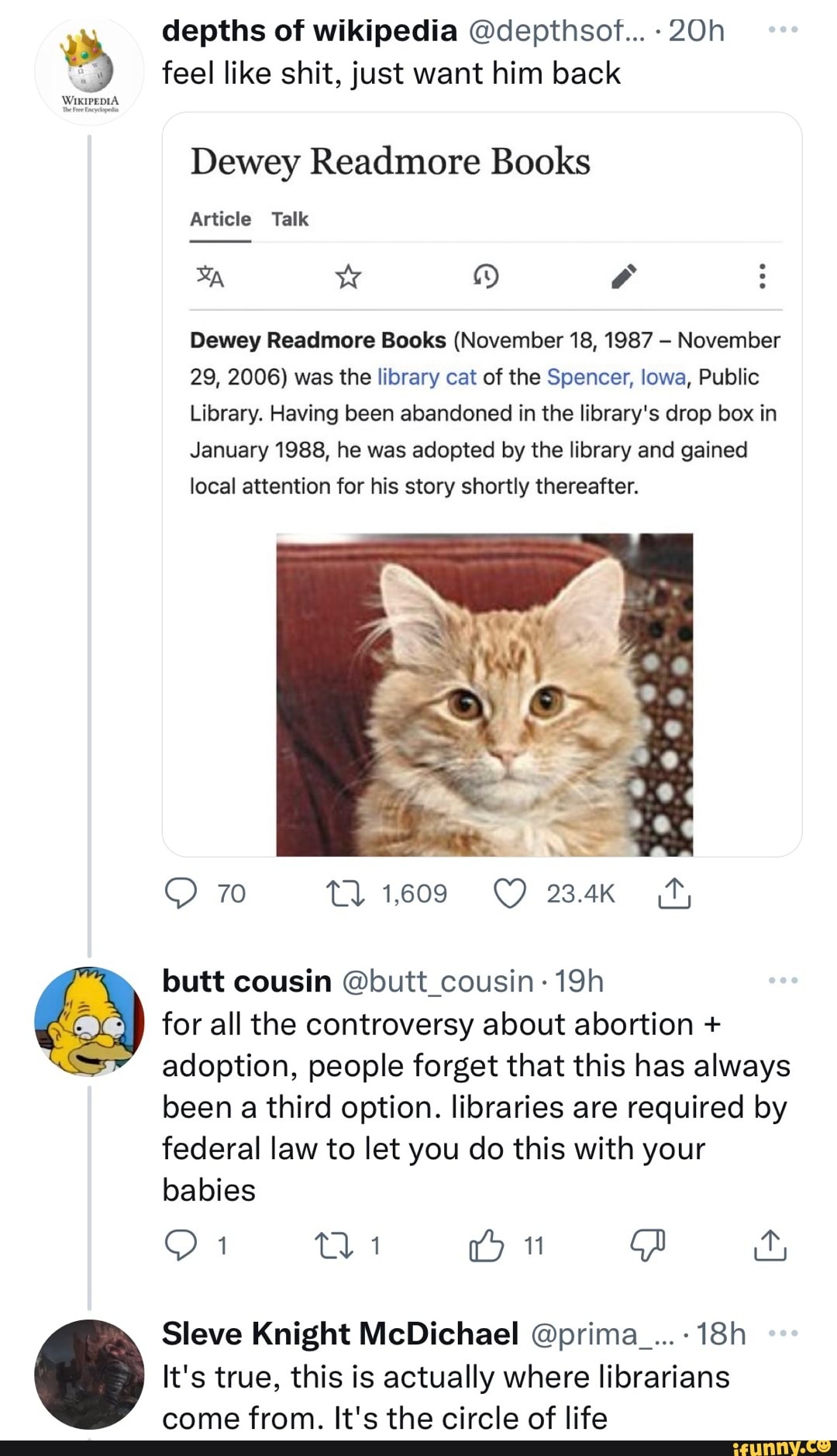Retweet butt cousin's reply
The height and width of the screenshot is (1456, 837).
pyautogui.click(x=334, y=1246)
